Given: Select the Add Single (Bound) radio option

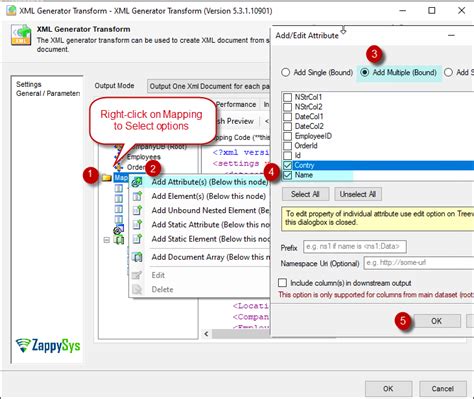Looking at the screenshot, I should point(285,72).
